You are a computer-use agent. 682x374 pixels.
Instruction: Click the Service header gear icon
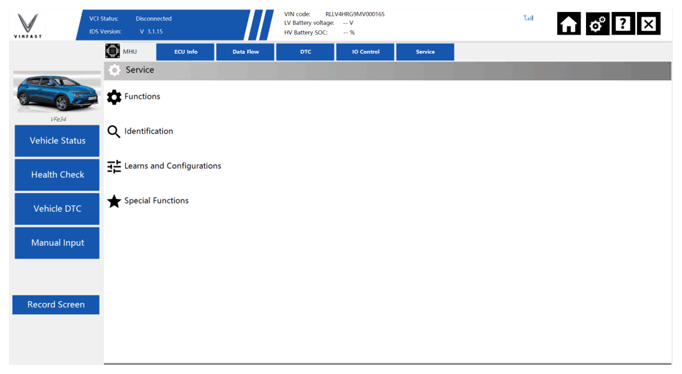(114, 70)
